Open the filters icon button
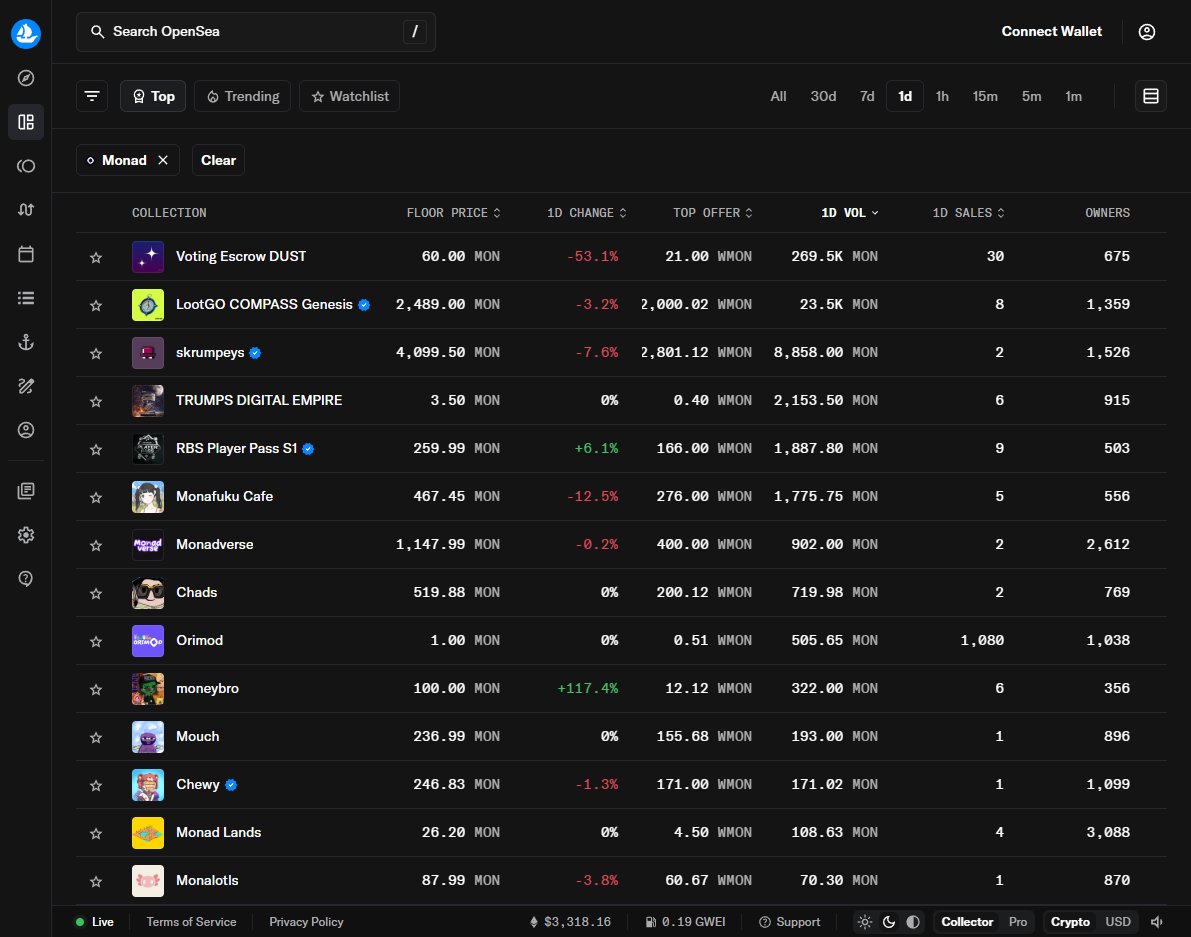1191x937 pixels. [x=92, y=96]
